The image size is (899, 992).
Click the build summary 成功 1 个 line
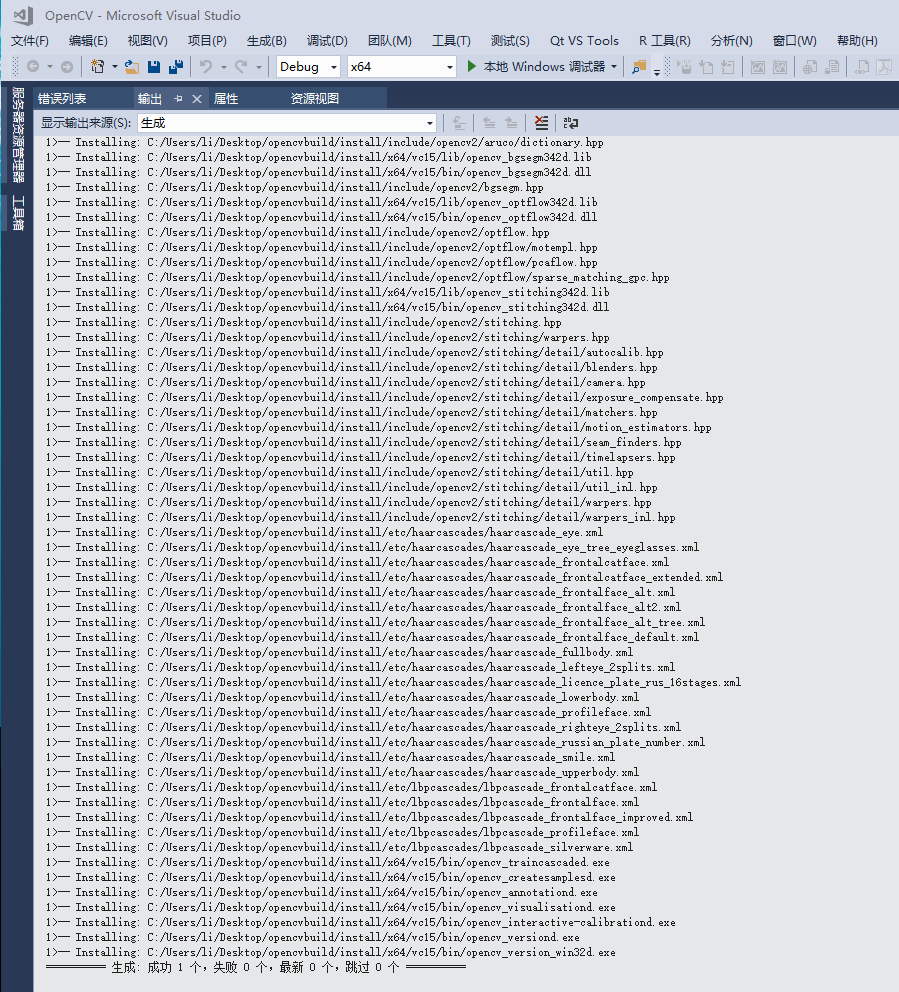pos(256,967)
